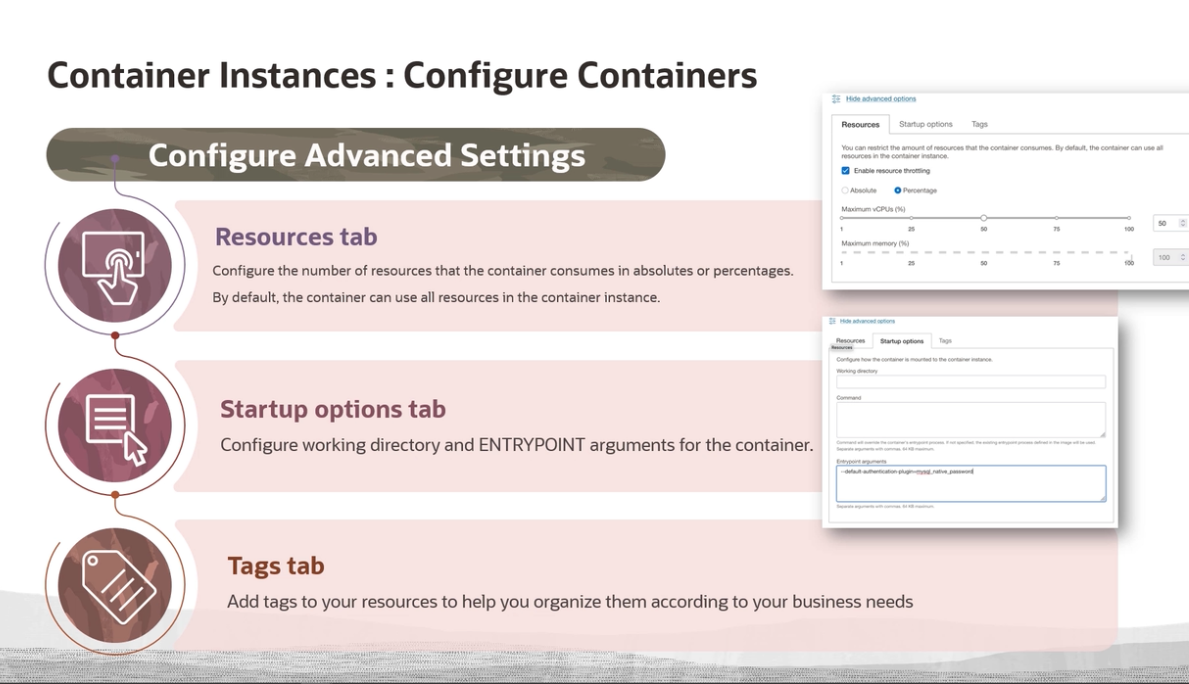Image resolution: width=1189 pixels, height=684 pixels.
Task: Click the Maximum vCPUs slider handle at 50
Action: point(984,218)
